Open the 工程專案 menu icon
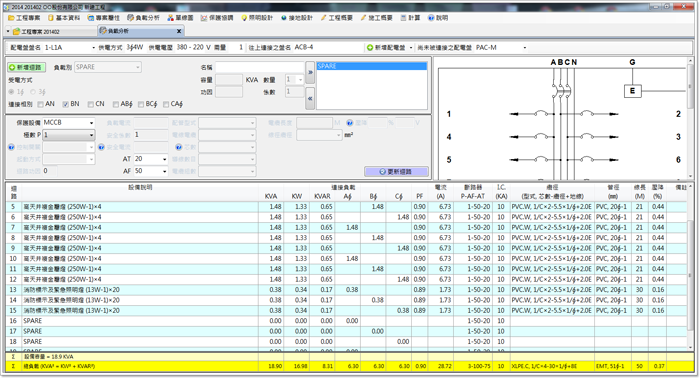 [x=11, y=18]
